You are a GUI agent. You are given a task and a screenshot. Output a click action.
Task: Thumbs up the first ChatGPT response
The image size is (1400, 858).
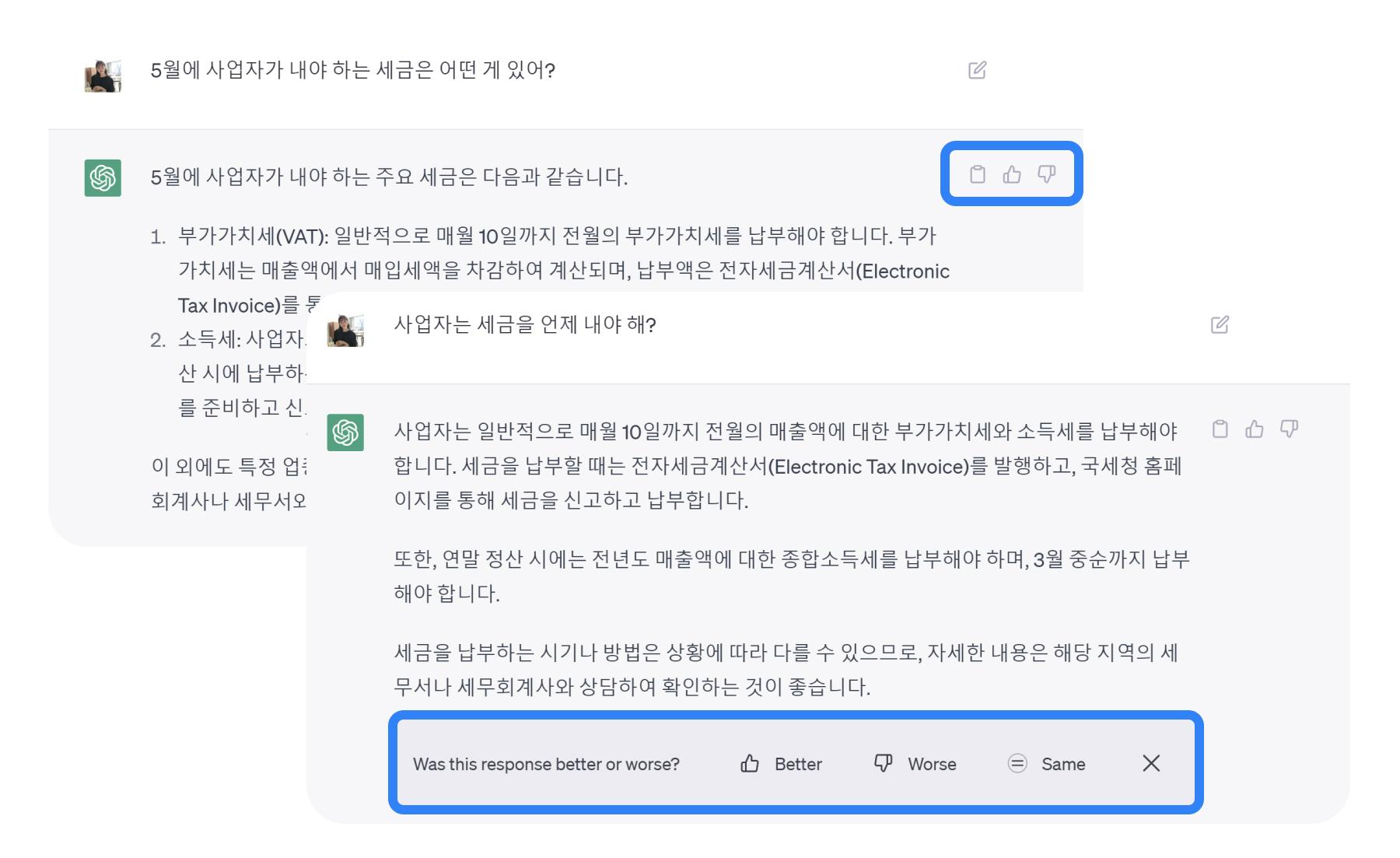click(1012, 174)
